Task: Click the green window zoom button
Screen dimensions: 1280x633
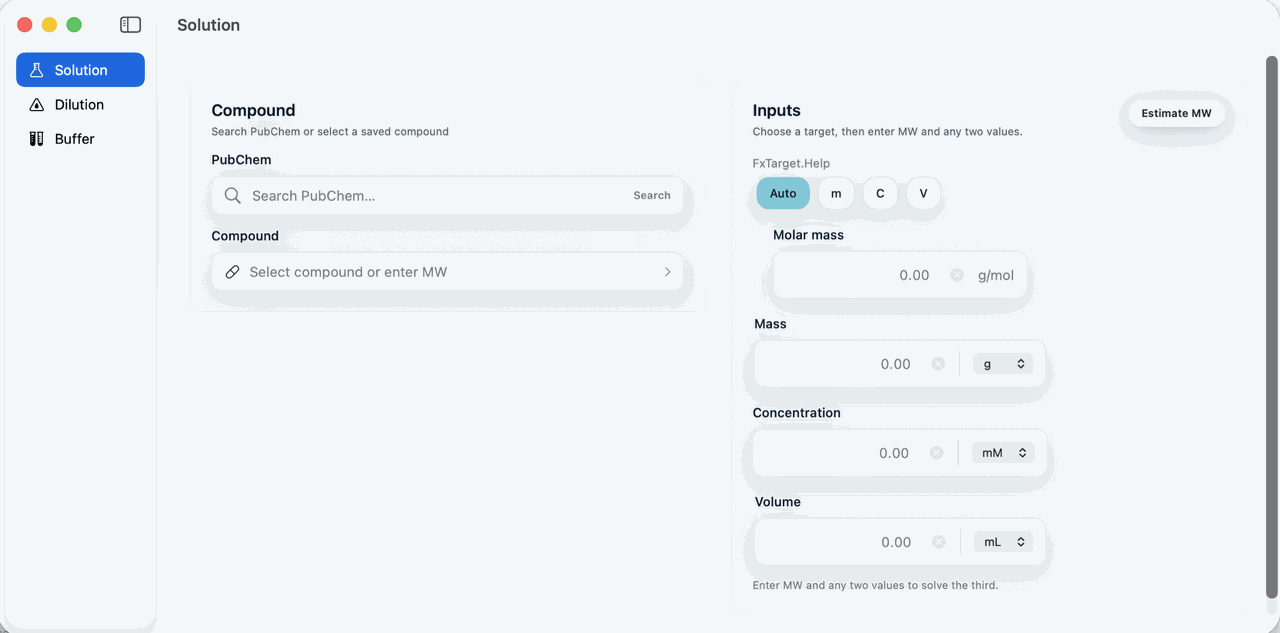Action: tap(74, 25)
